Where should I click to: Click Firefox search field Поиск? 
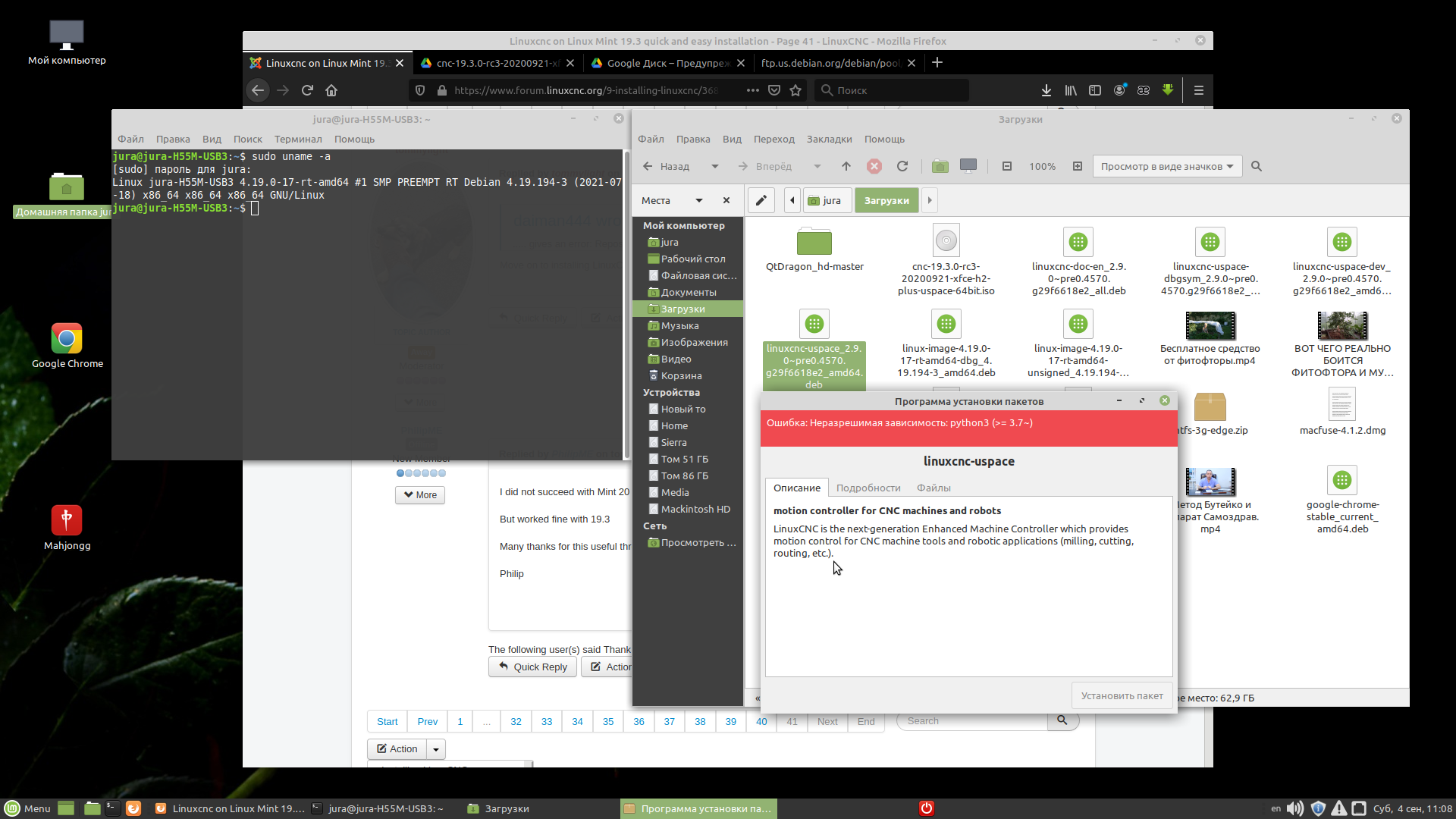click(x=892, y=90)
